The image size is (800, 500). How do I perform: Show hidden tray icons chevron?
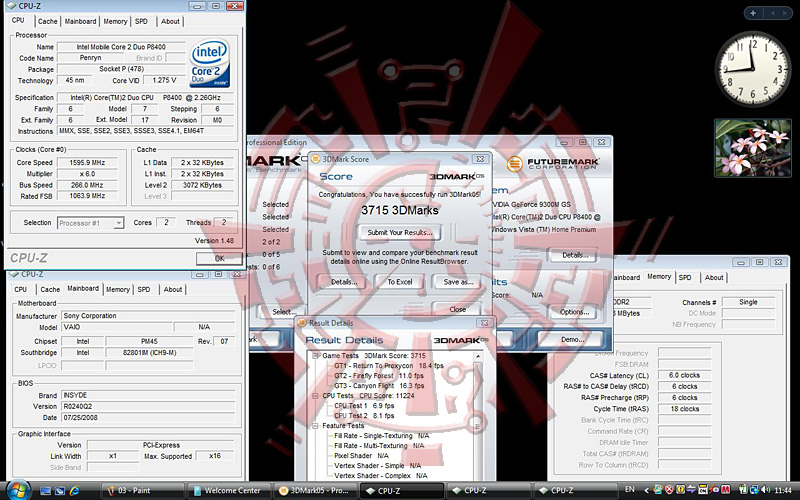point(645,490)
